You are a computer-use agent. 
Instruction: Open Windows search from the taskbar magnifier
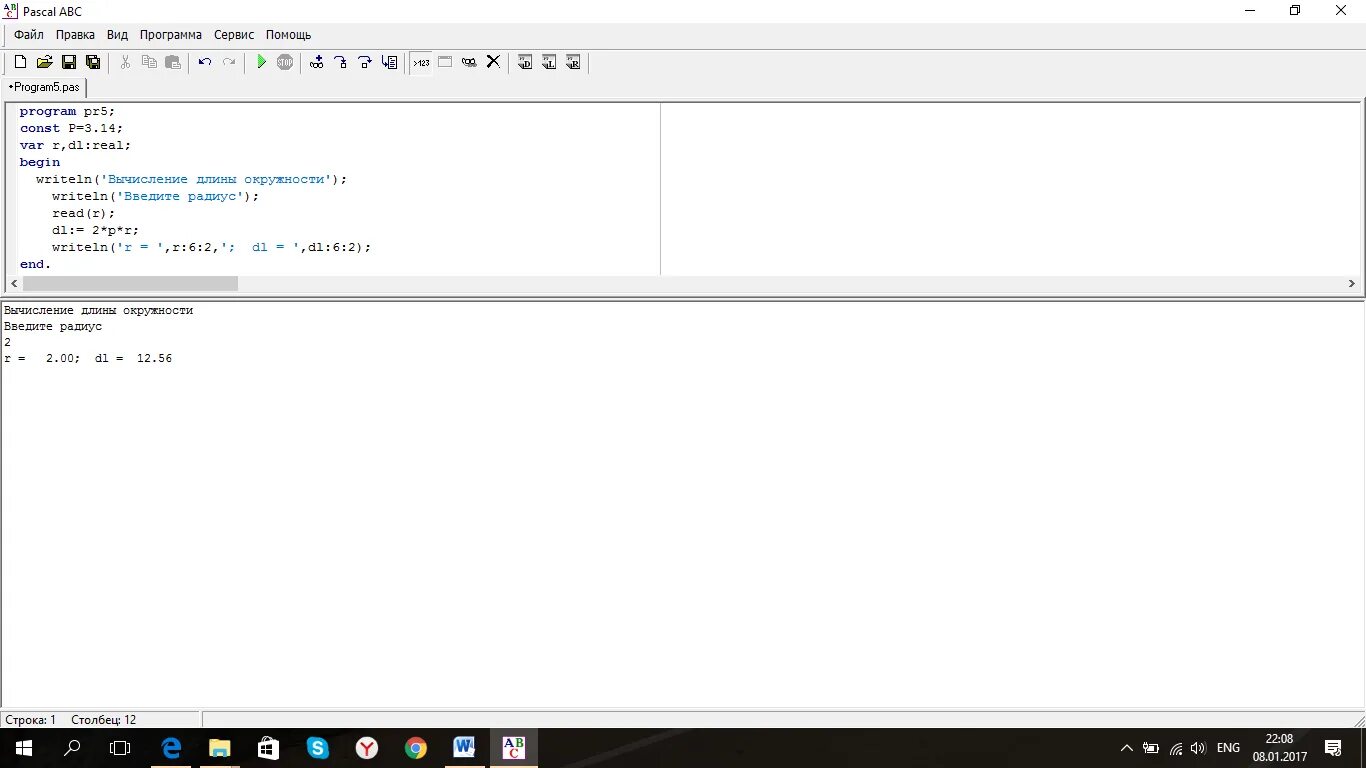click(x=72, y=748)
